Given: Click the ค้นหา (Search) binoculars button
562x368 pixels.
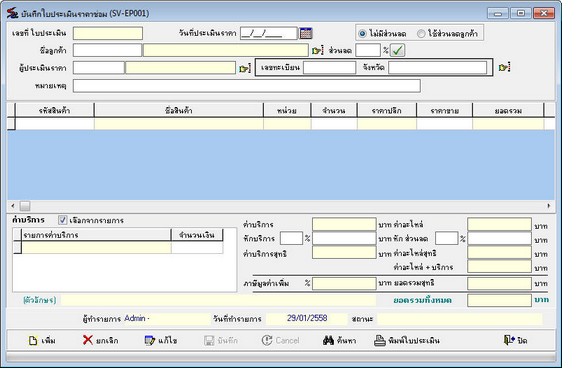Looking at the screenshot, I should point(339,340).
